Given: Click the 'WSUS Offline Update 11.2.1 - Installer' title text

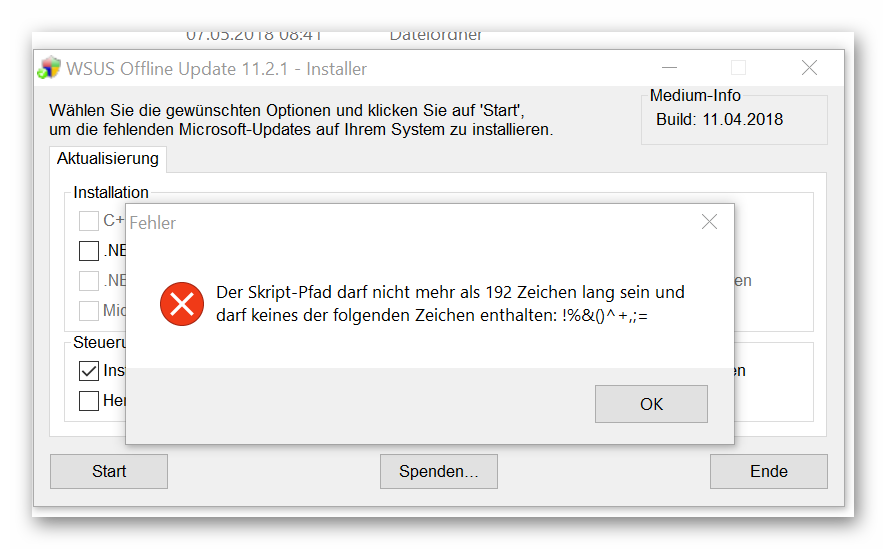Looking at the screenshot, I should coord(217,69).
